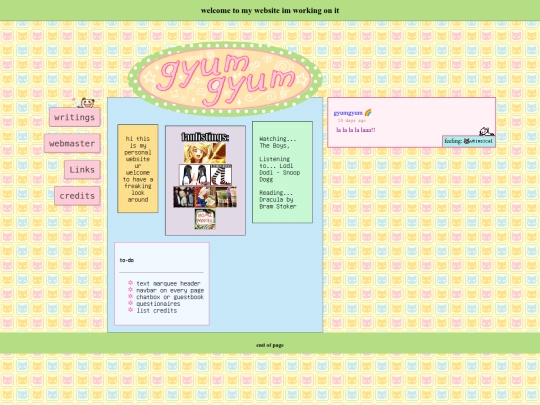Open the links page
Image resolution: width=540 pixels, height=405 pixels.
[x=82, y=169]
